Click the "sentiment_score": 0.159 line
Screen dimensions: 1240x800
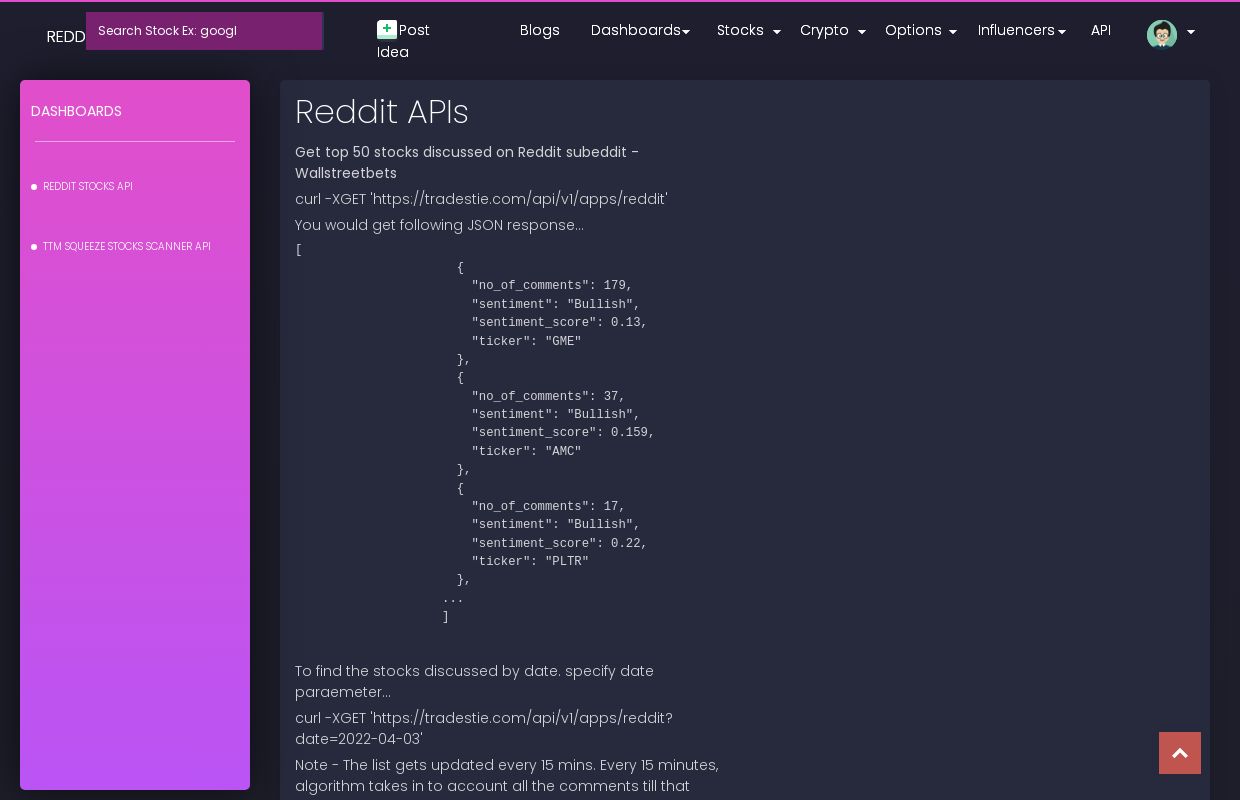[563, 433]
